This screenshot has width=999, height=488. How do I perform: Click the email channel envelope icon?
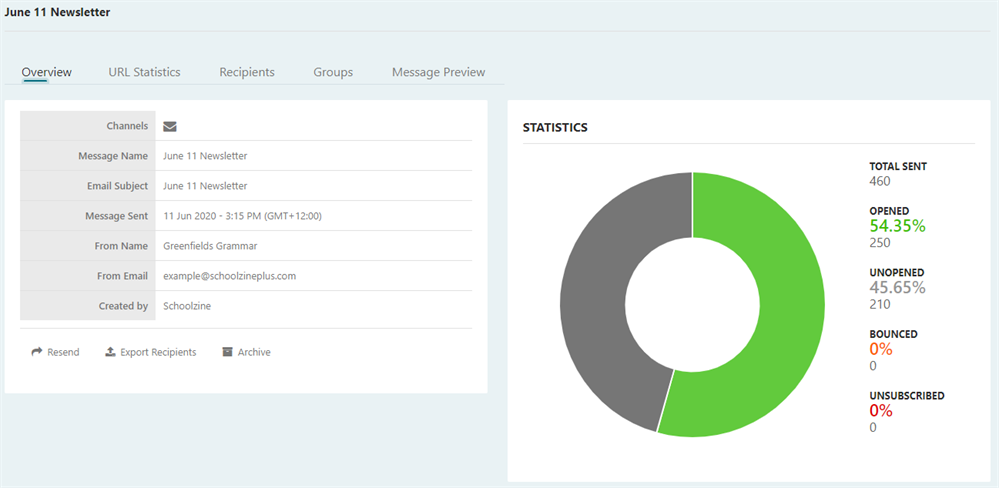point(170,126)
